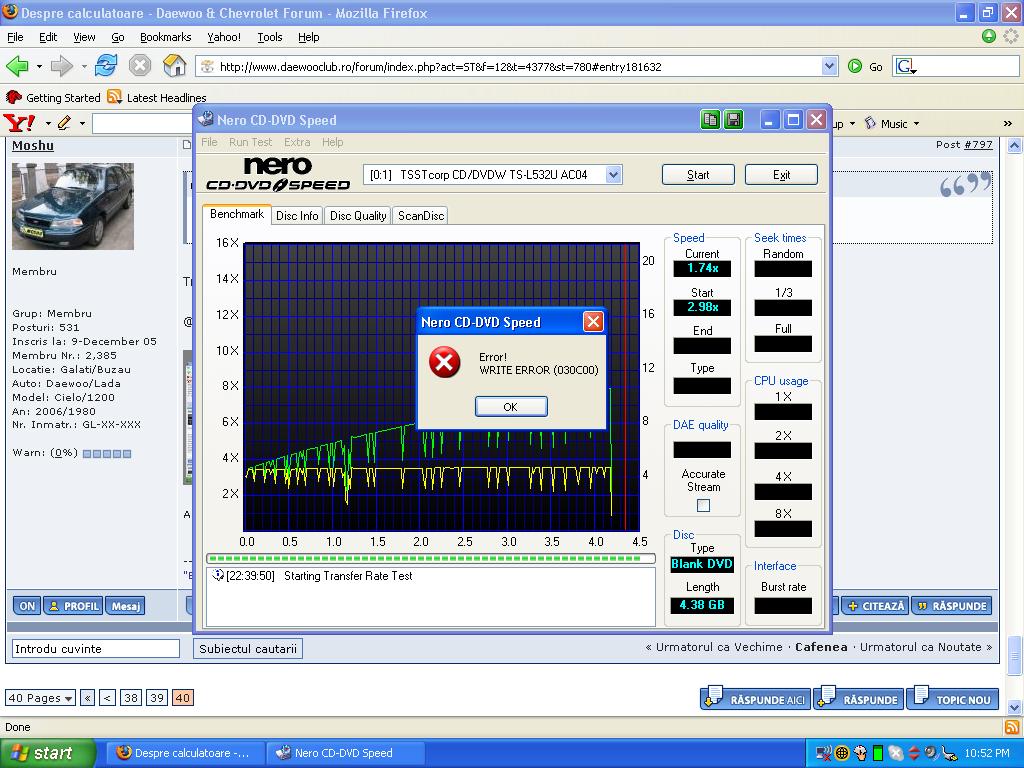1024x768 pixels.
Task: Close the WRITE ERROR dialog with X
Action: [593, 321]
